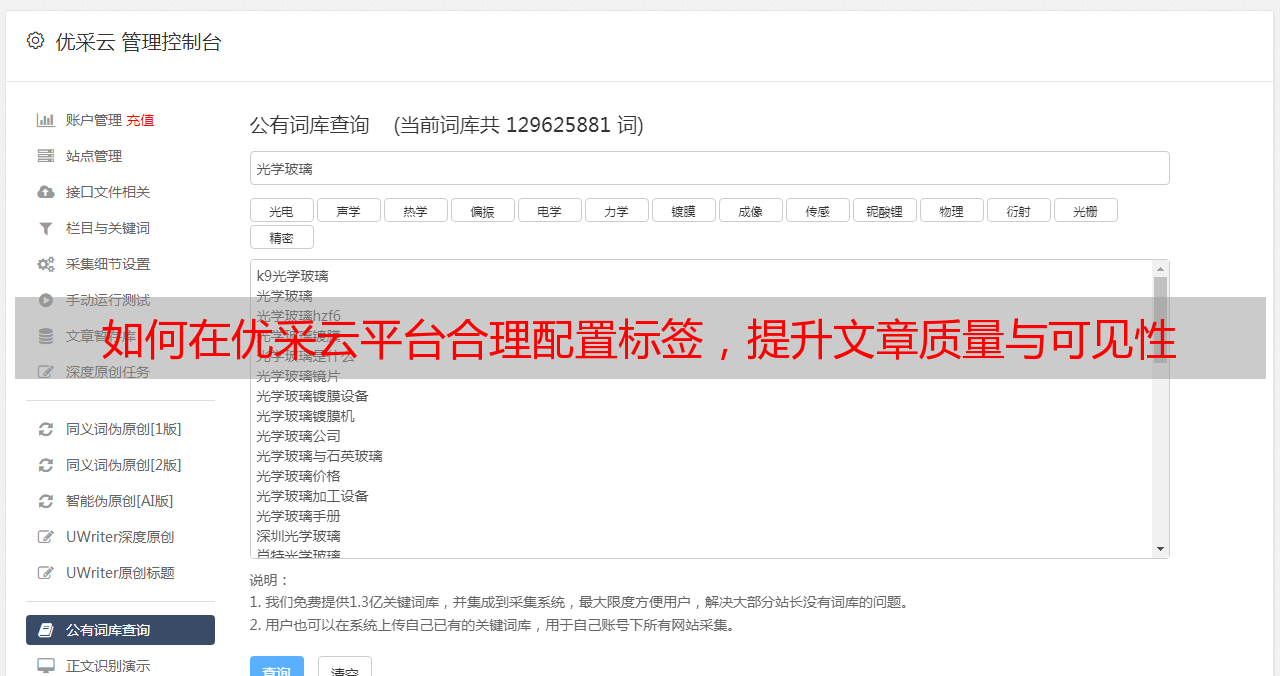Focus the keyword input containing 光学玻璃
The image size is (1280, 676).
pyautogui.click(x=710, y=168)
